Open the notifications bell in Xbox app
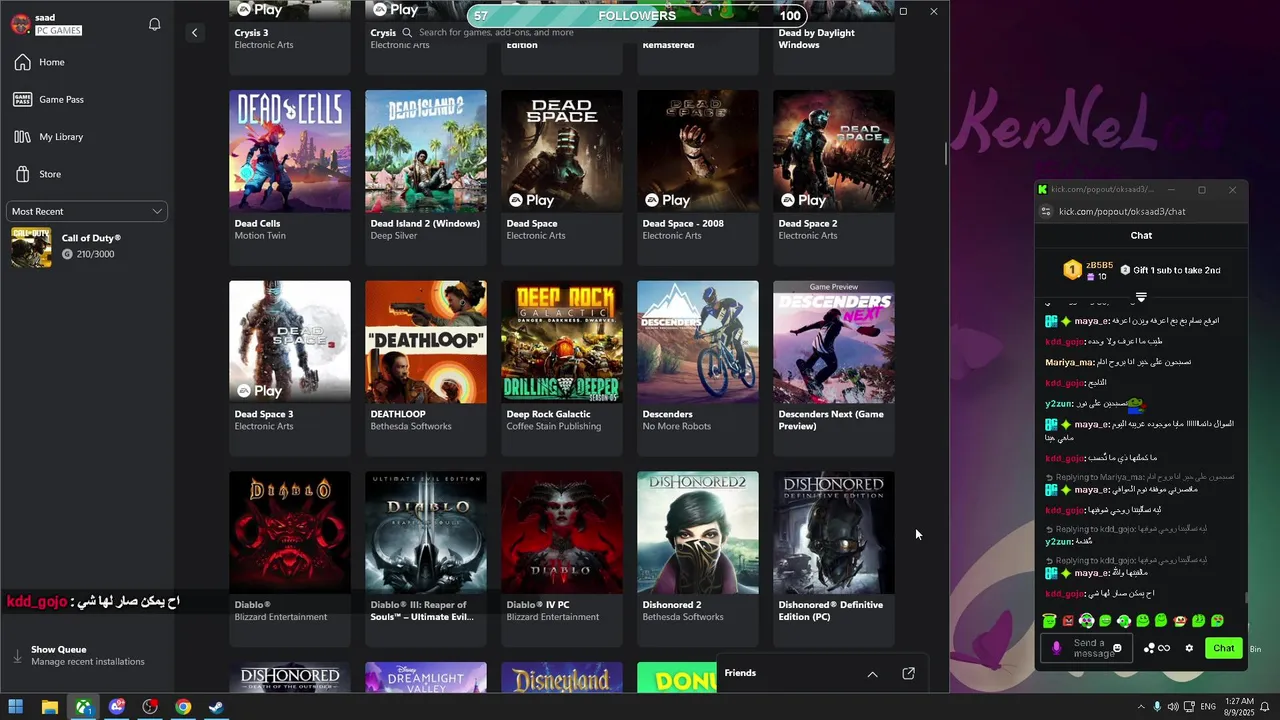1280x720 pixels. click(x=154, y=24)
